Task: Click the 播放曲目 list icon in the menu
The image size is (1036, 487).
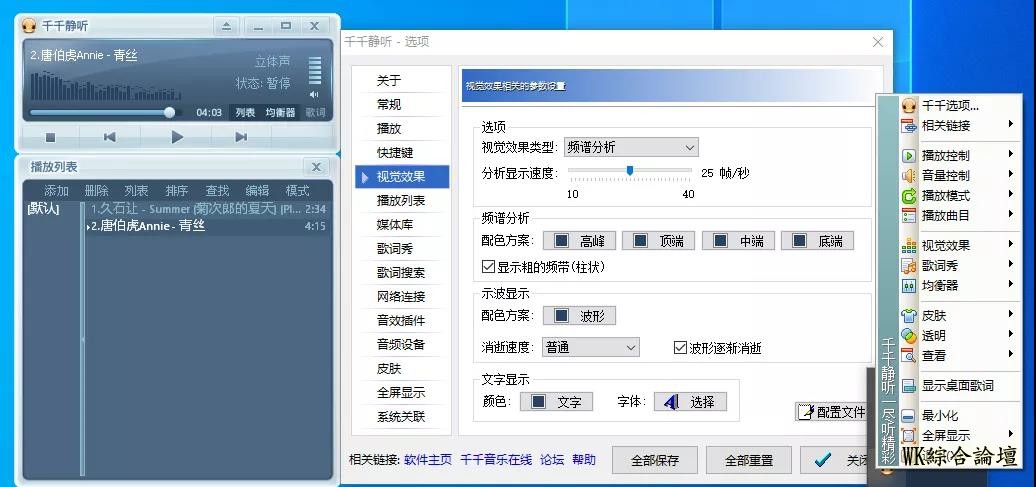Action: pyautogui.click(x=909, y=215)
